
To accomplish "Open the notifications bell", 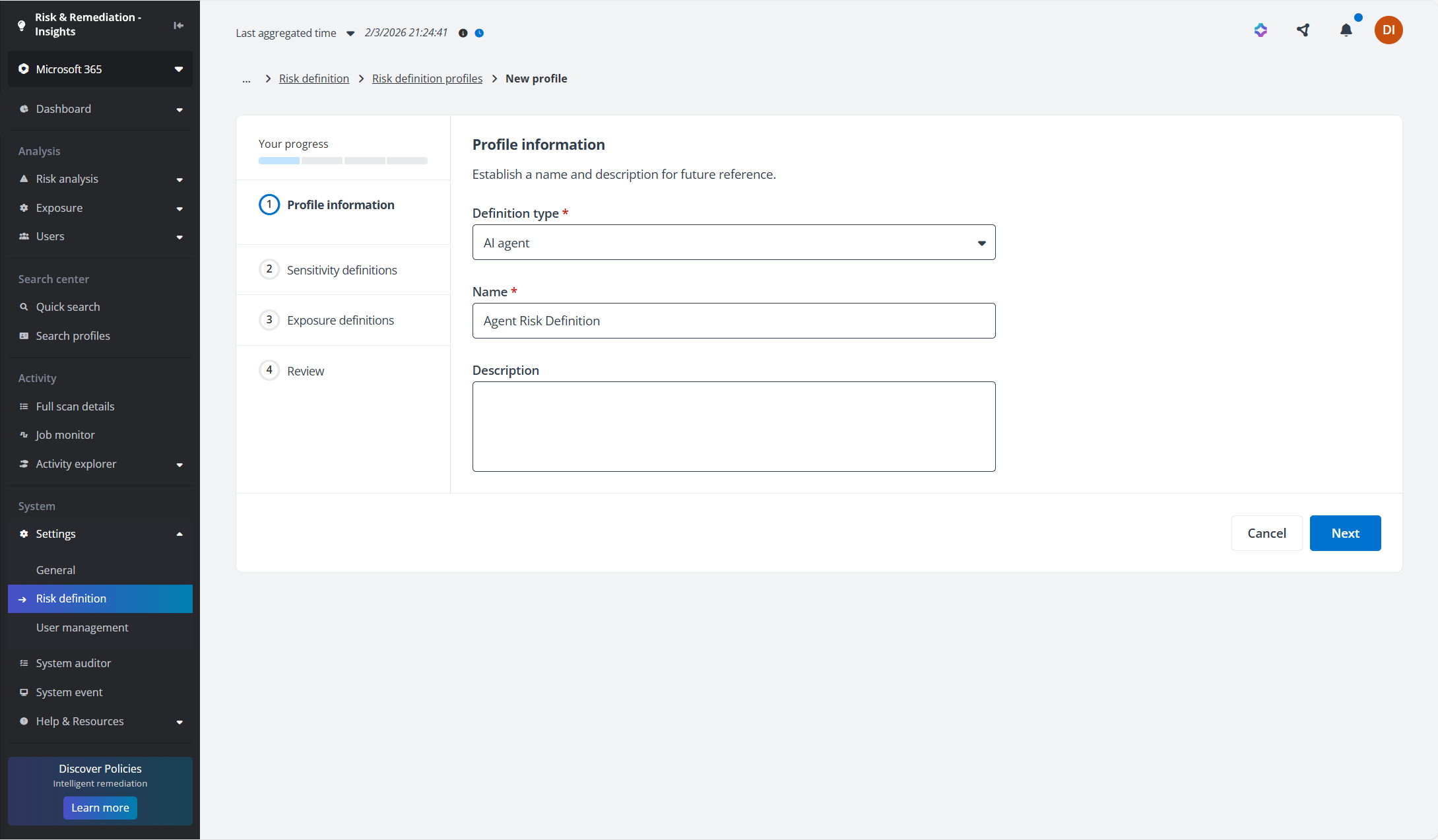I will click(1346, 30).
